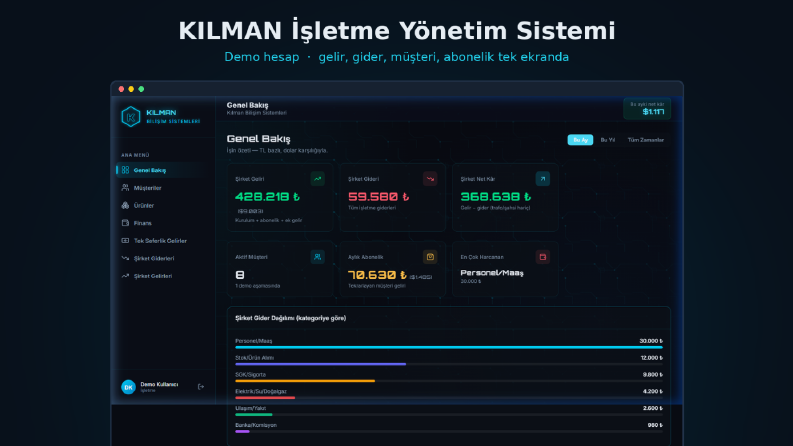
Task: Open Ürünler menu item
Action: [x=163, y=205]
